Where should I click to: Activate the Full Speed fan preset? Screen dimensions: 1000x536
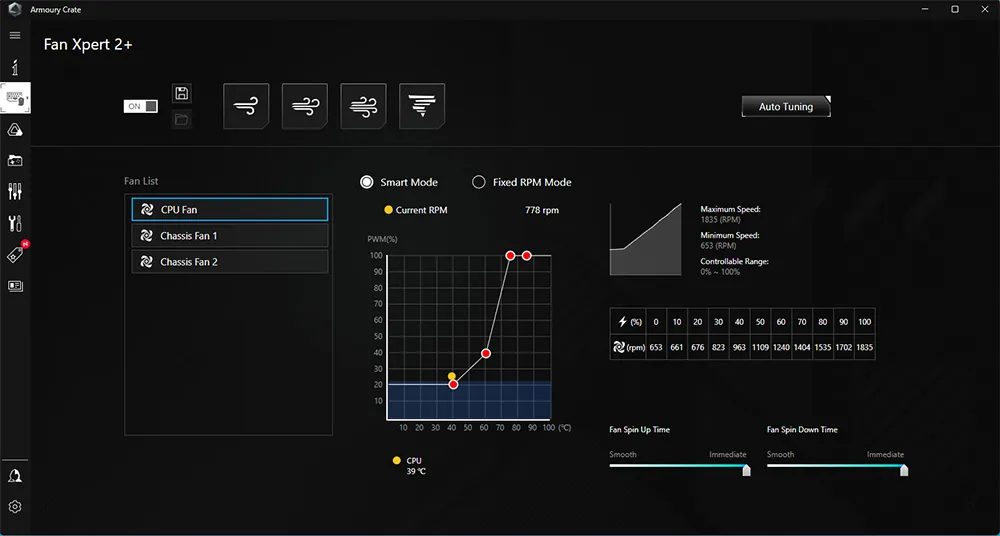421,106
